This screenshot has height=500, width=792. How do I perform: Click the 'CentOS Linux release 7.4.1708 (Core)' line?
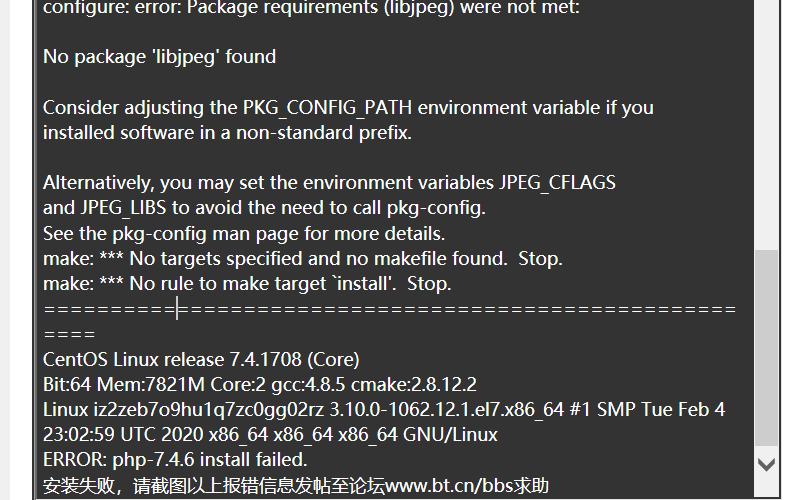[201, 360]
